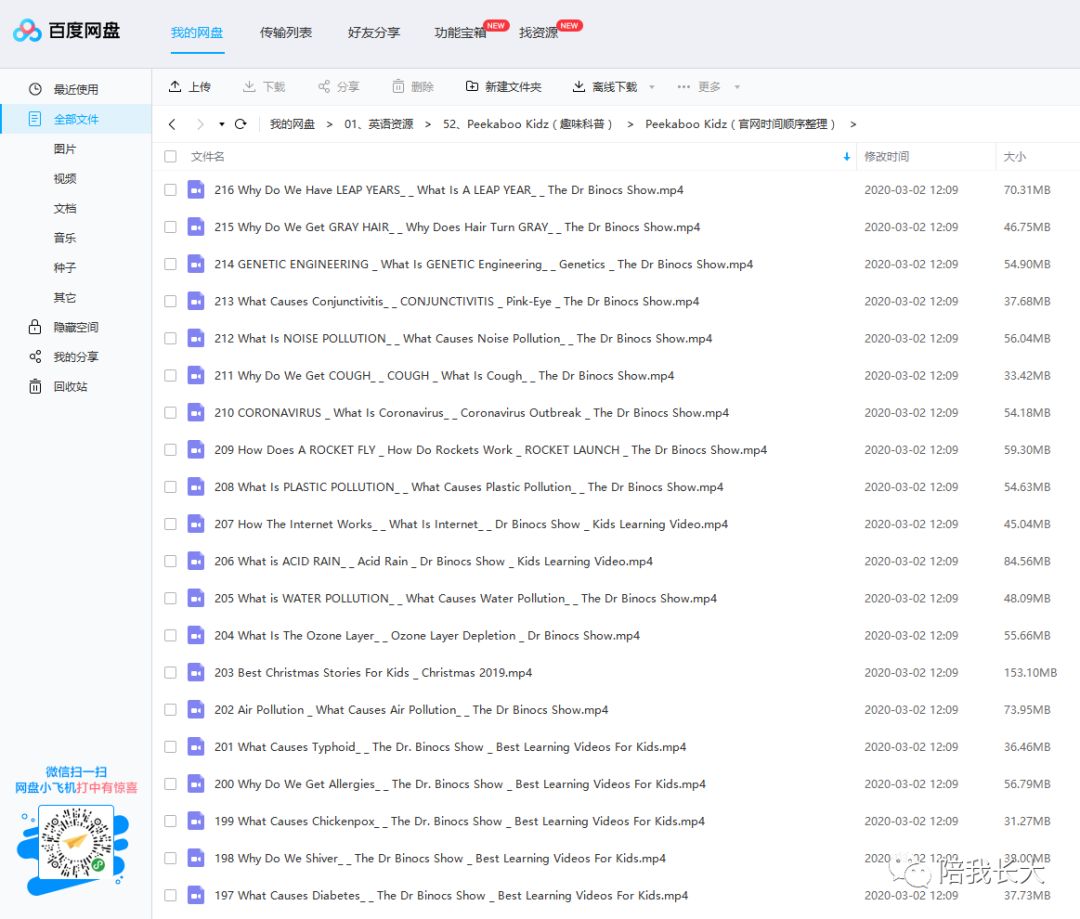
Task: Click video icon of 216 LEAP YEARS file
Action: (196, 189)
